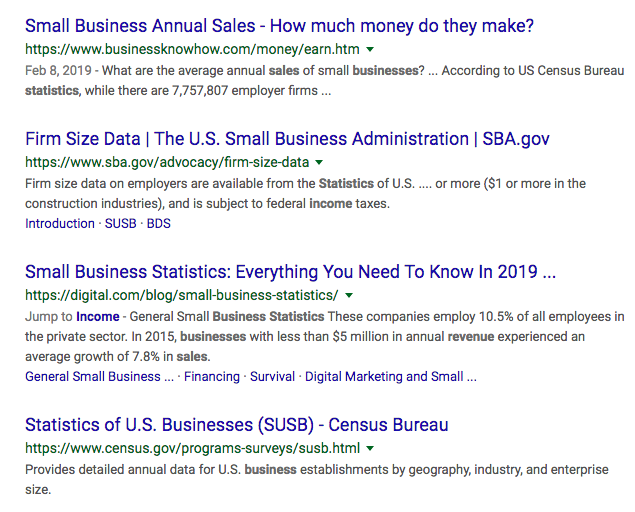This screenshot has height=512, width=635.
Task: Click the sba.gov advocacy green URL text
Action: [167, 162]
